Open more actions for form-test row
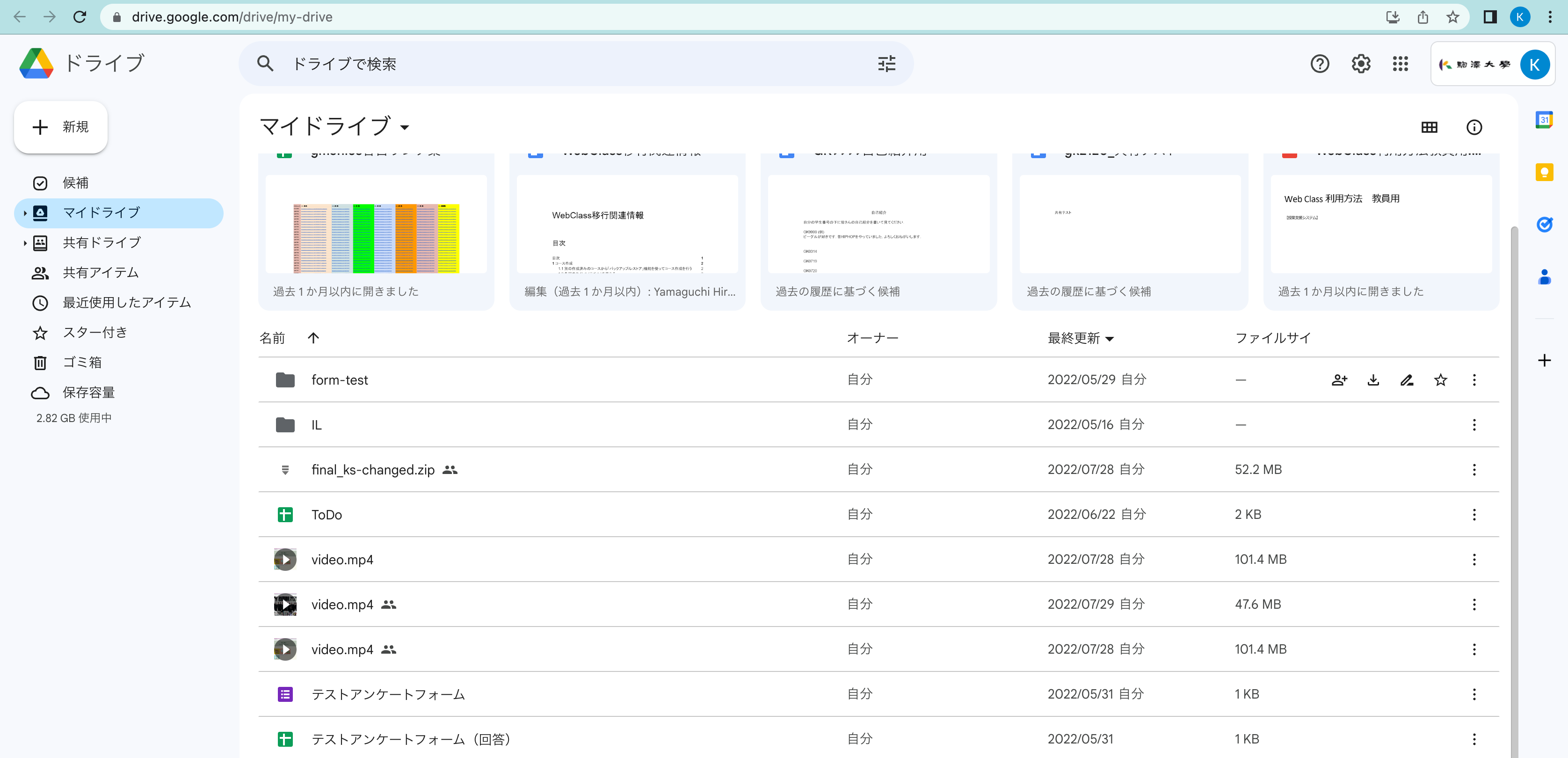 pos(1474,380)
